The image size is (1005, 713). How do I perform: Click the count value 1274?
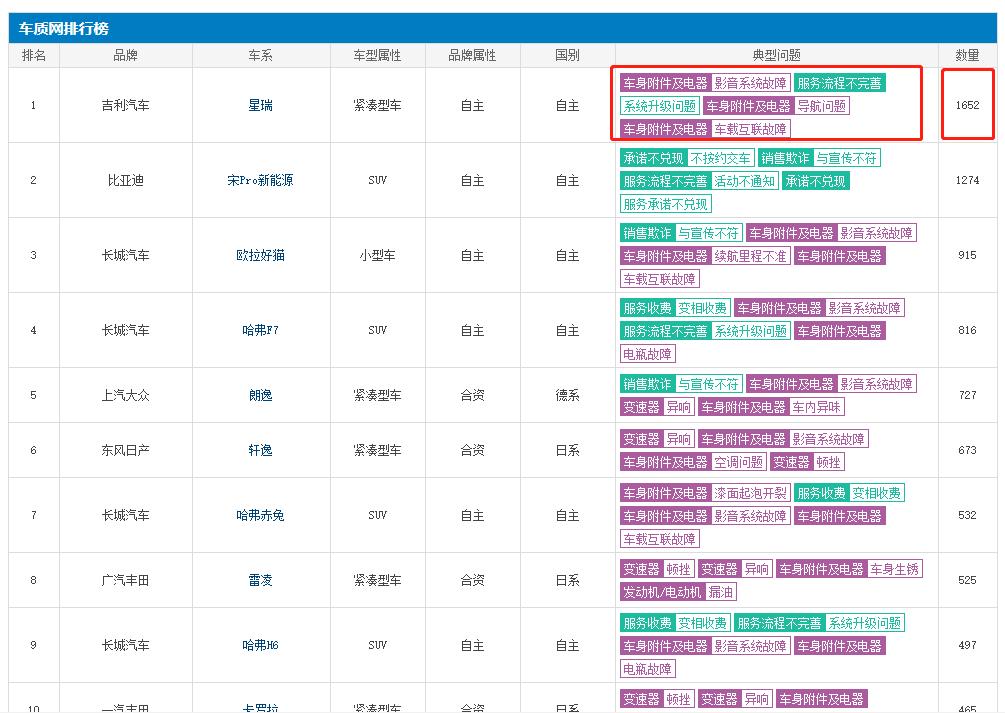click(967, 180)
